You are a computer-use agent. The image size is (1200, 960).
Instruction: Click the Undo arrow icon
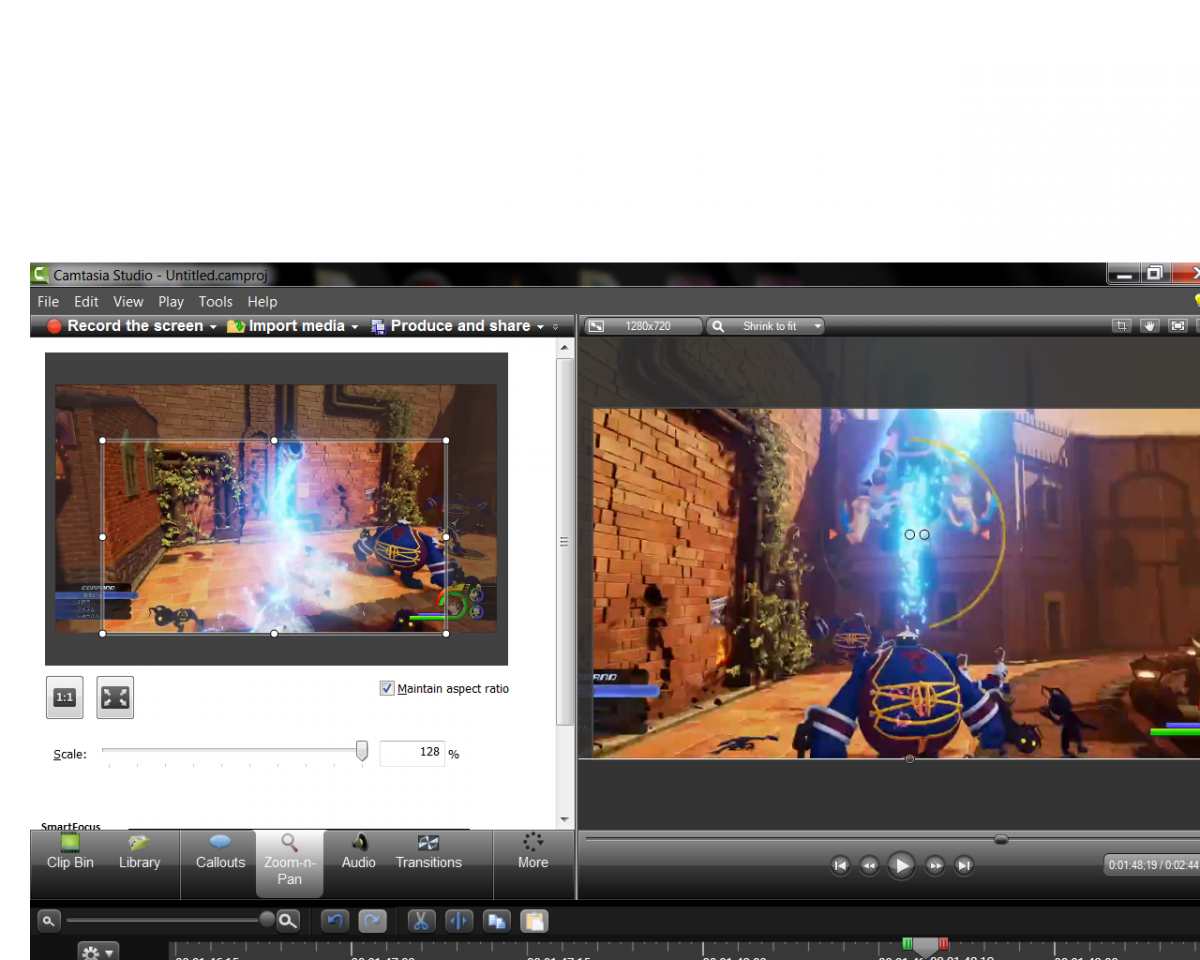(336, 921)
